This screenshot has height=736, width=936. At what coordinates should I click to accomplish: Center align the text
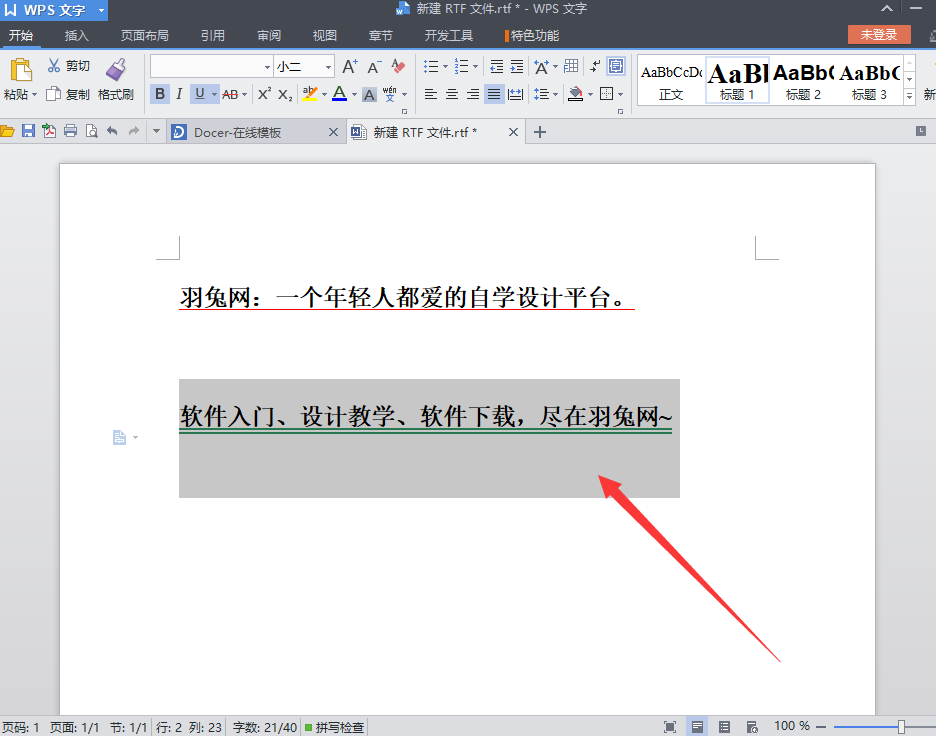[x=452, y=94]
